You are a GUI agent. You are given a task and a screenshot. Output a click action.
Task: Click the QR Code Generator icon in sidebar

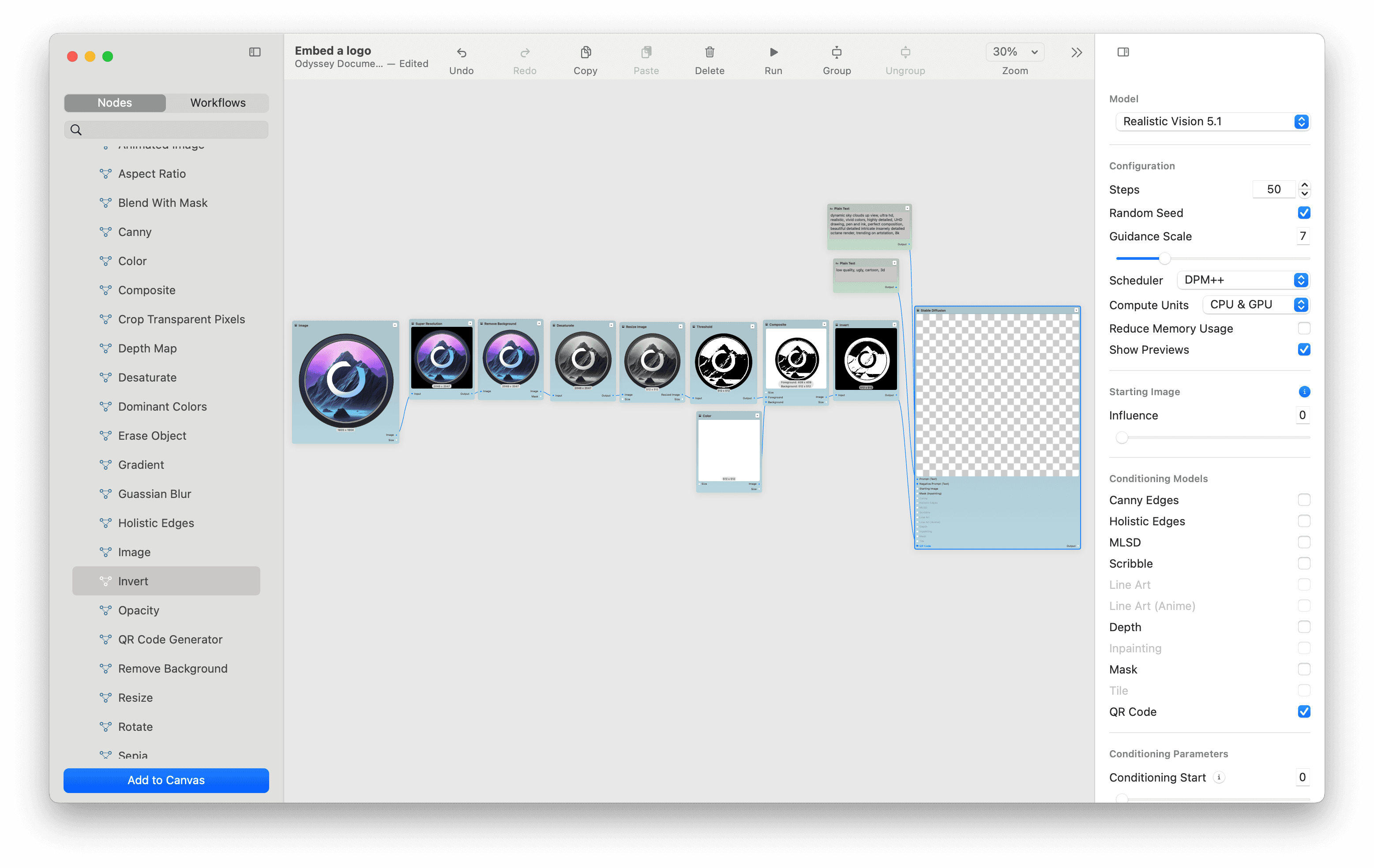coord(104,639)
